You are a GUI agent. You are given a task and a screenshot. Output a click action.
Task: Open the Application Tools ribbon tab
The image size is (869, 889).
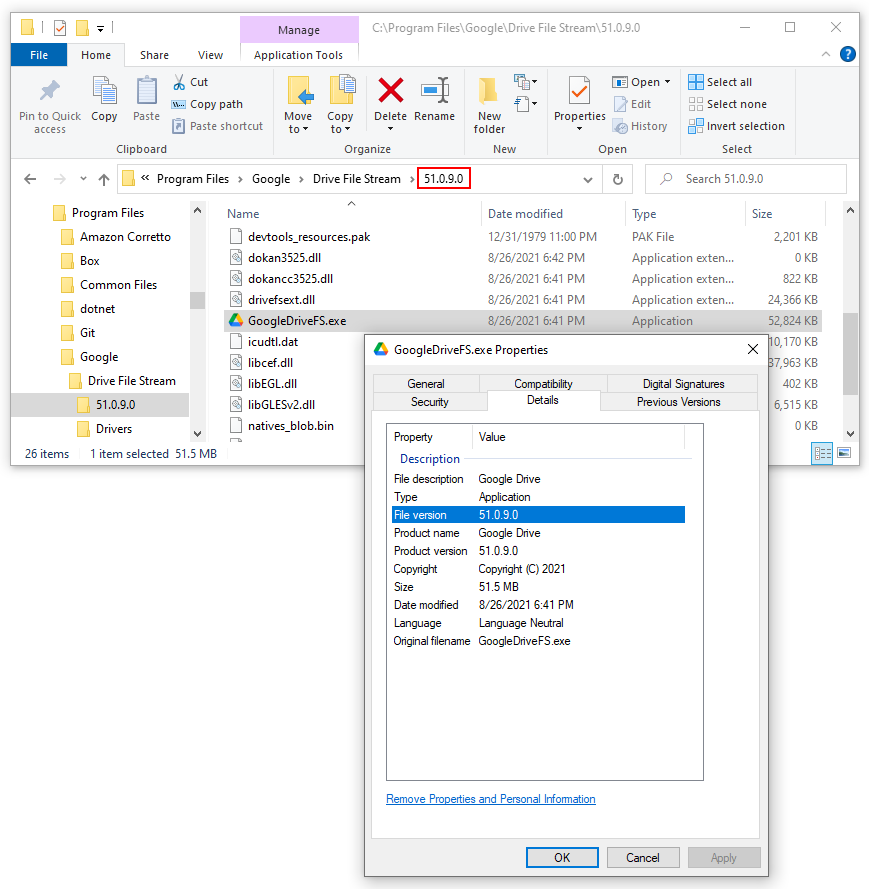[x=298, y=55]
